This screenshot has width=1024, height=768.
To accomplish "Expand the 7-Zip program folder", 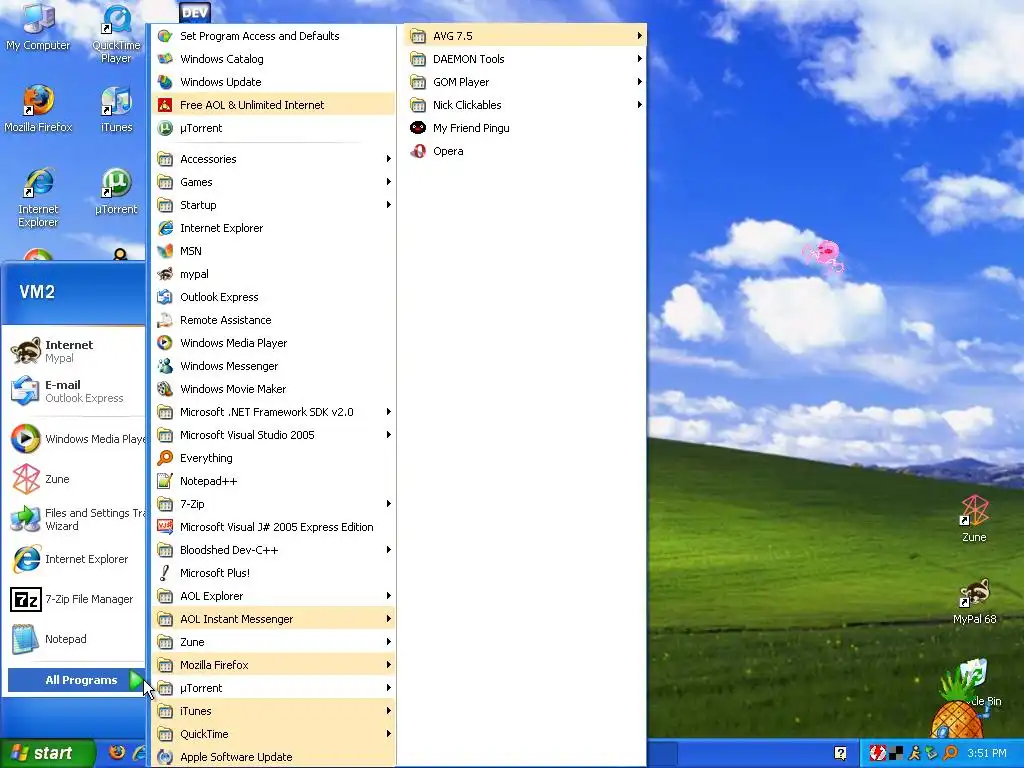I will 274,504.
